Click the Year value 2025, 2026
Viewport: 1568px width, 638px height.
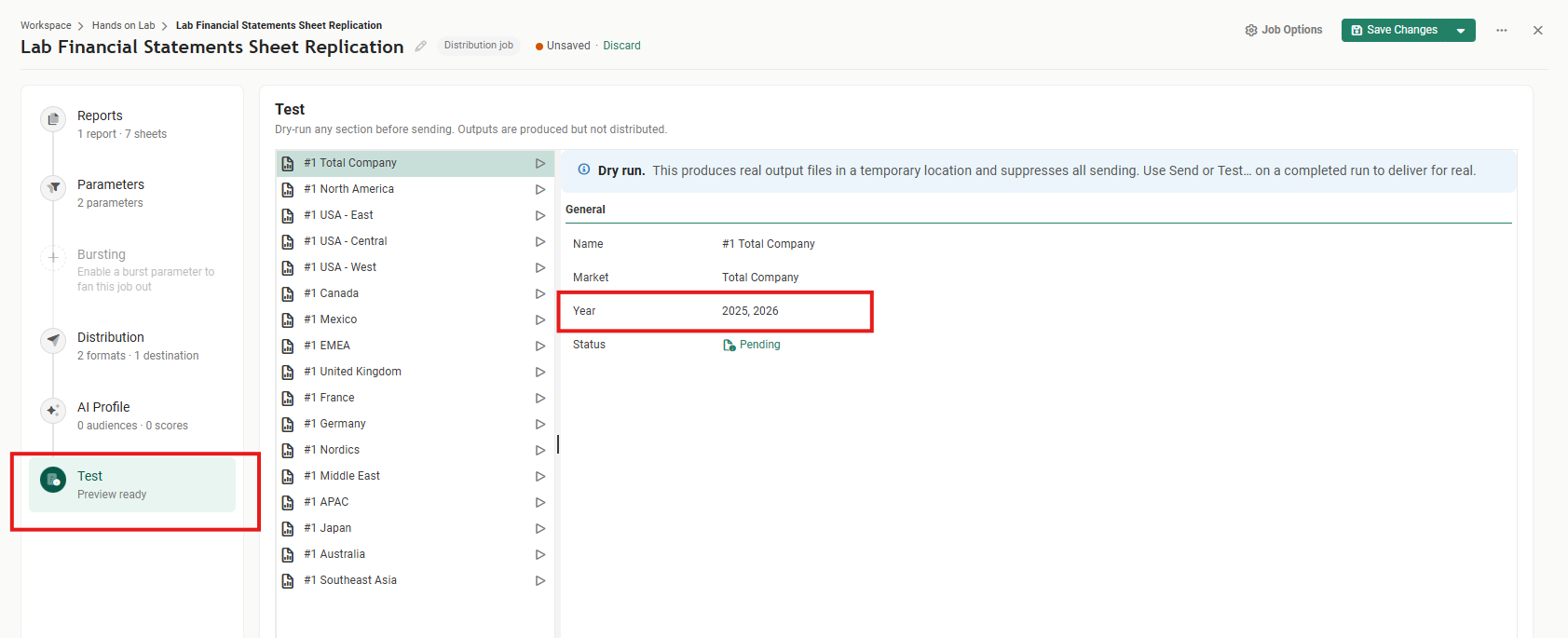(x=750, y=311)
